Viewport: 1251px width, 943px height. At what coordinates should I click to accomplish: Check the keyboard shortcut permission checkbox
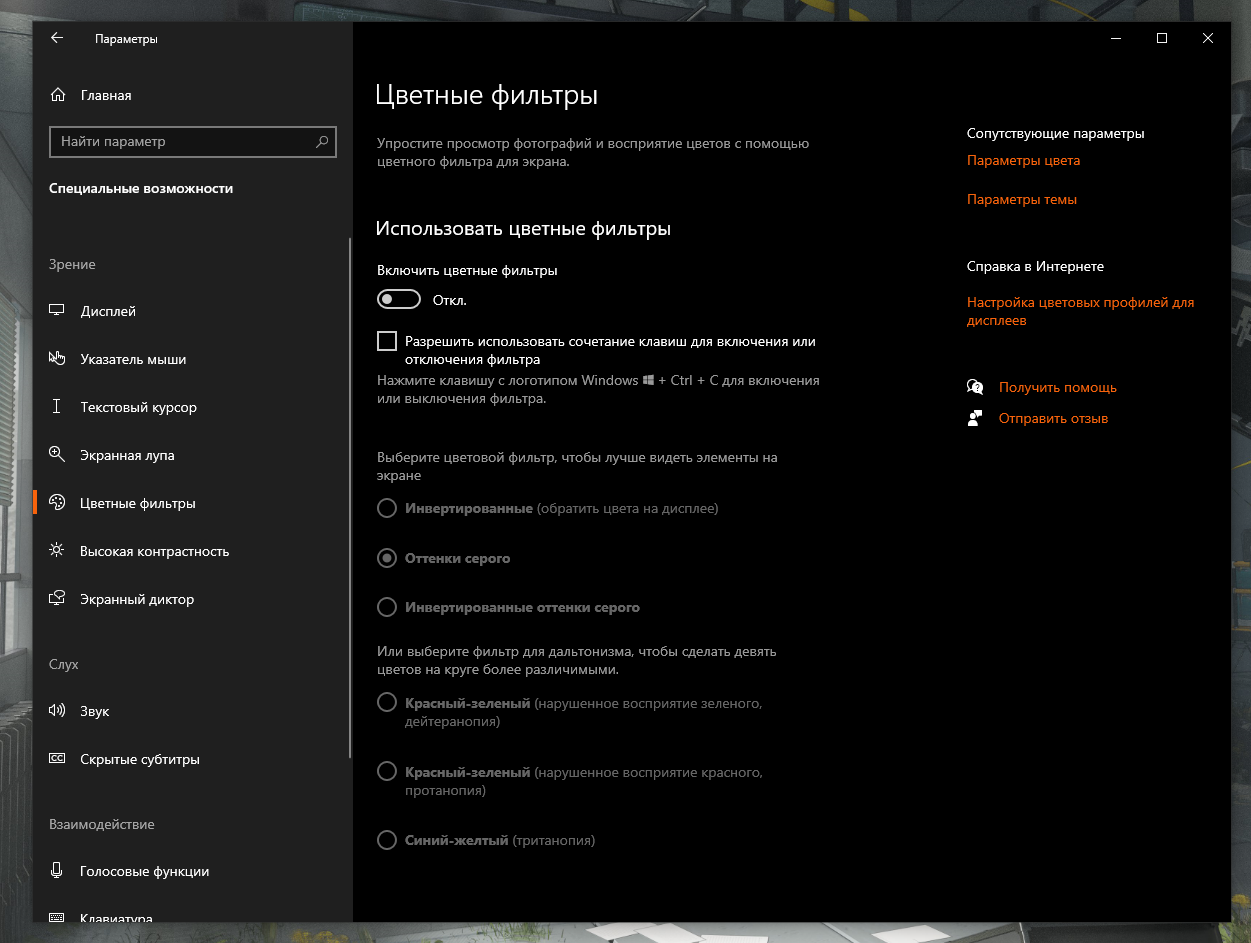coord(387,342)
